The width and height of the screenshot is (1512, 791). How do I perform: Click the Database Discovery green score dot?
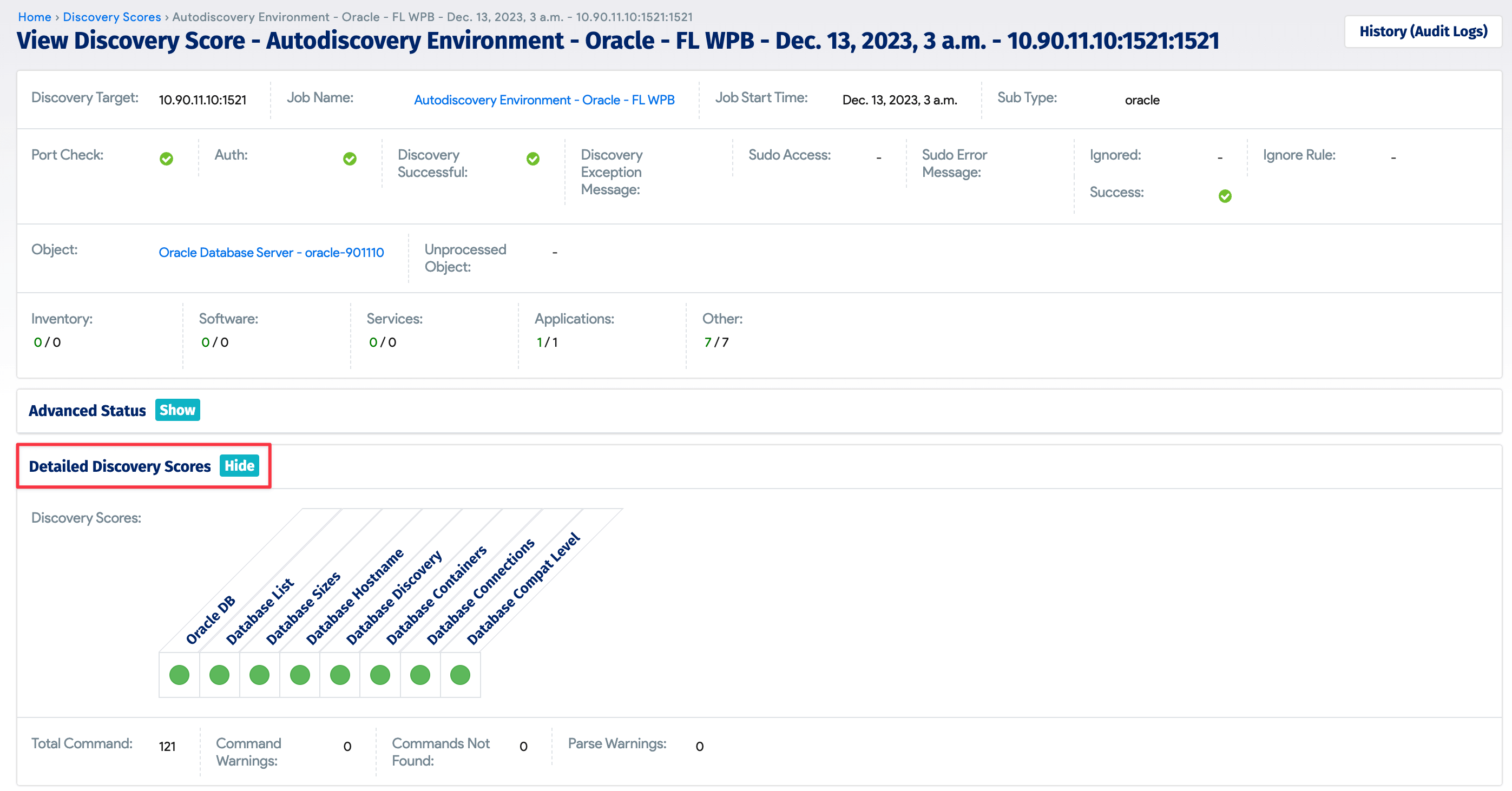[x=340, y=675]
